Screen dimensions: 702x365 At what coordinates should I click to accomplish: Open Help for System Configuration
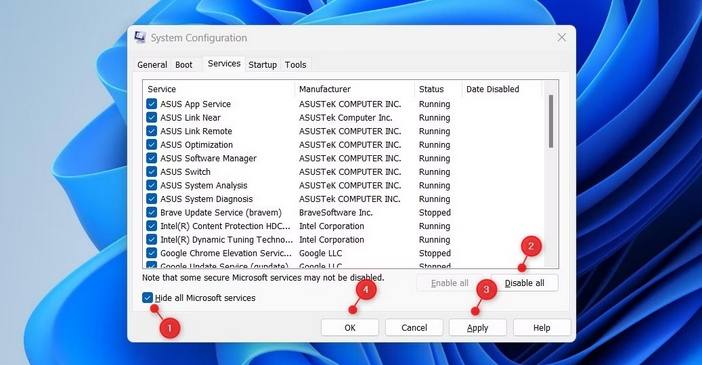tap(542, 327)
